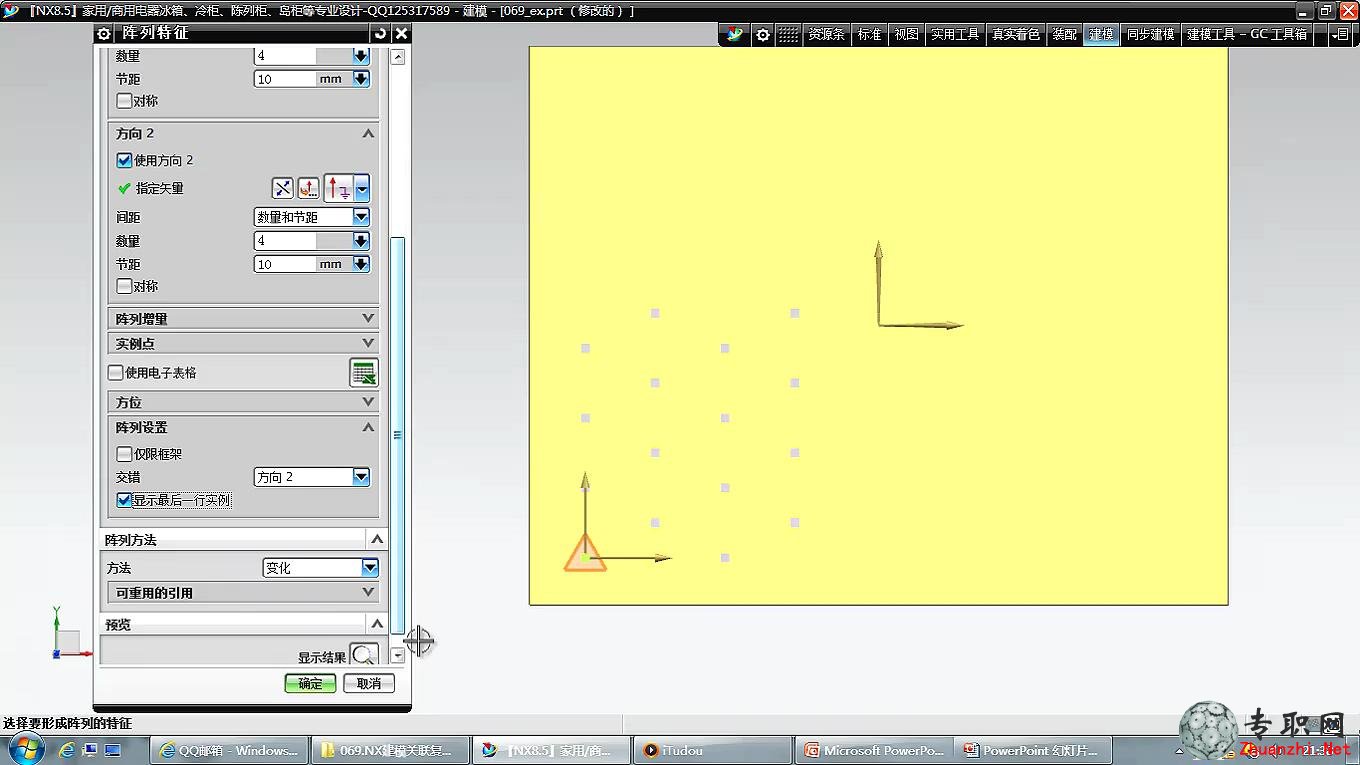Switch to Microsoft PowerPoint taskbar window

coord(875,750)
